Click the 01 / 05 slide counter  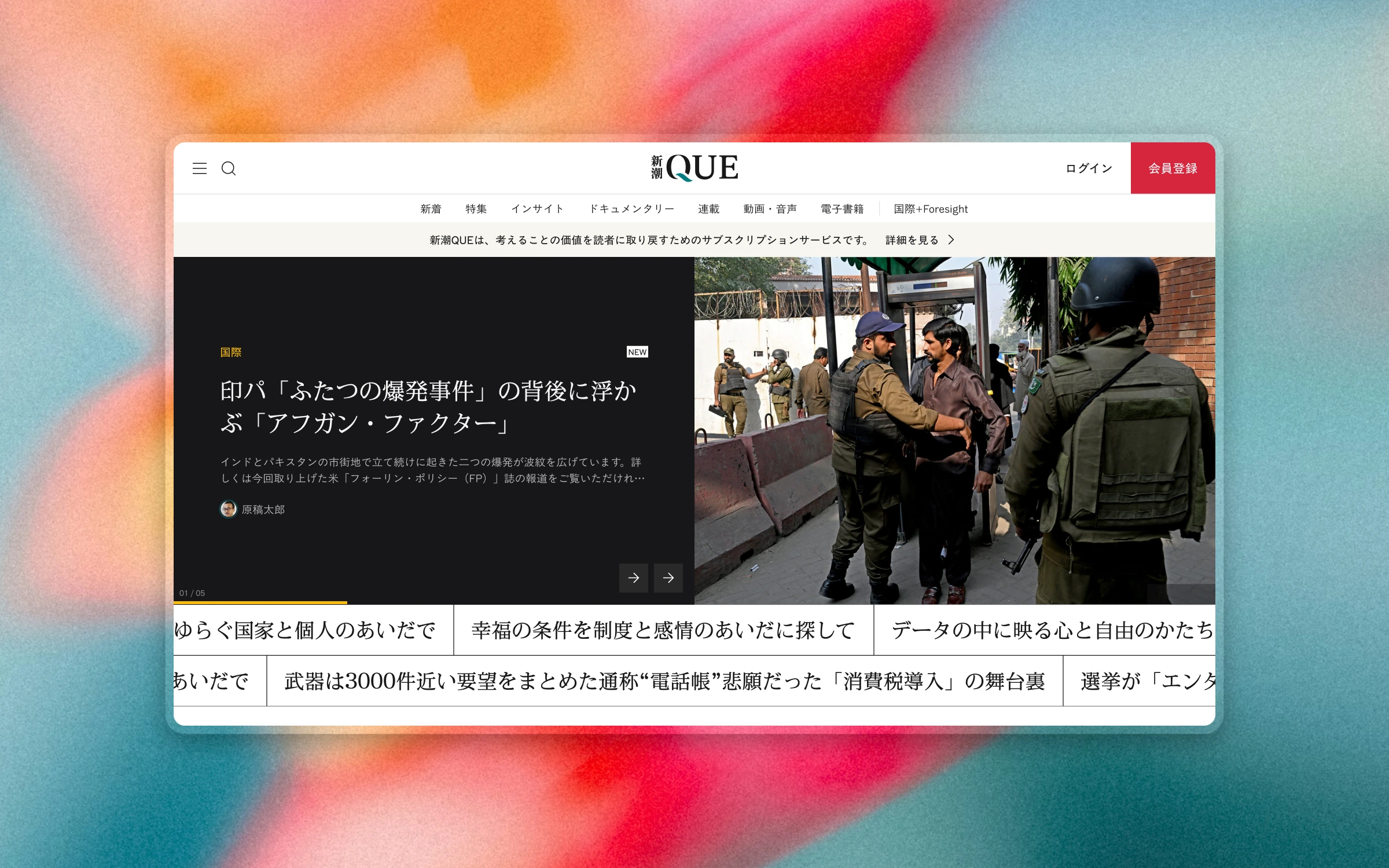pyautogui.click(x=192, y=593)
